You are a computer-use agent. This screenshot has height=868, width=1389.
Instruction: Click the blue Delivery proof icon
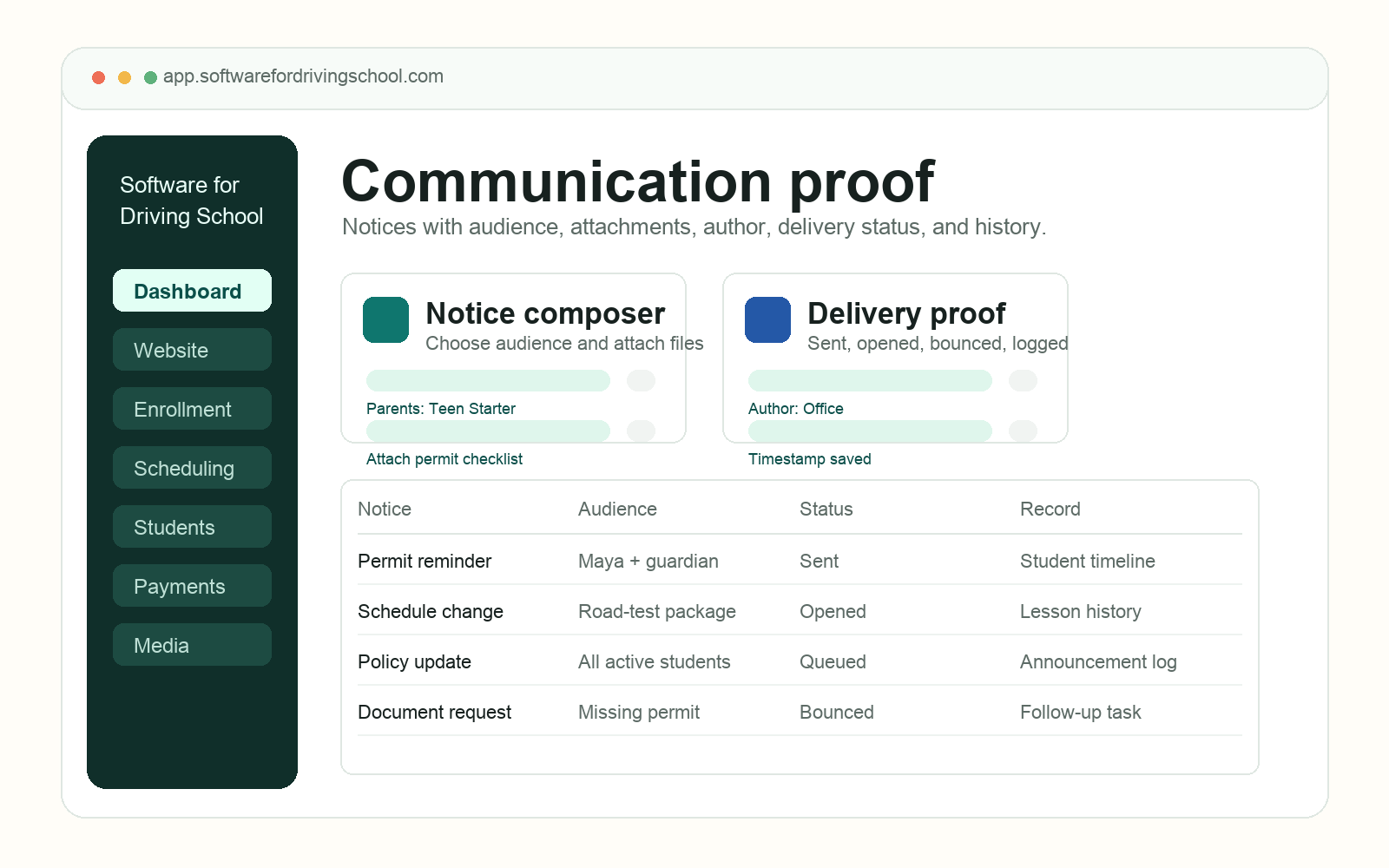[x=767, y=319]
